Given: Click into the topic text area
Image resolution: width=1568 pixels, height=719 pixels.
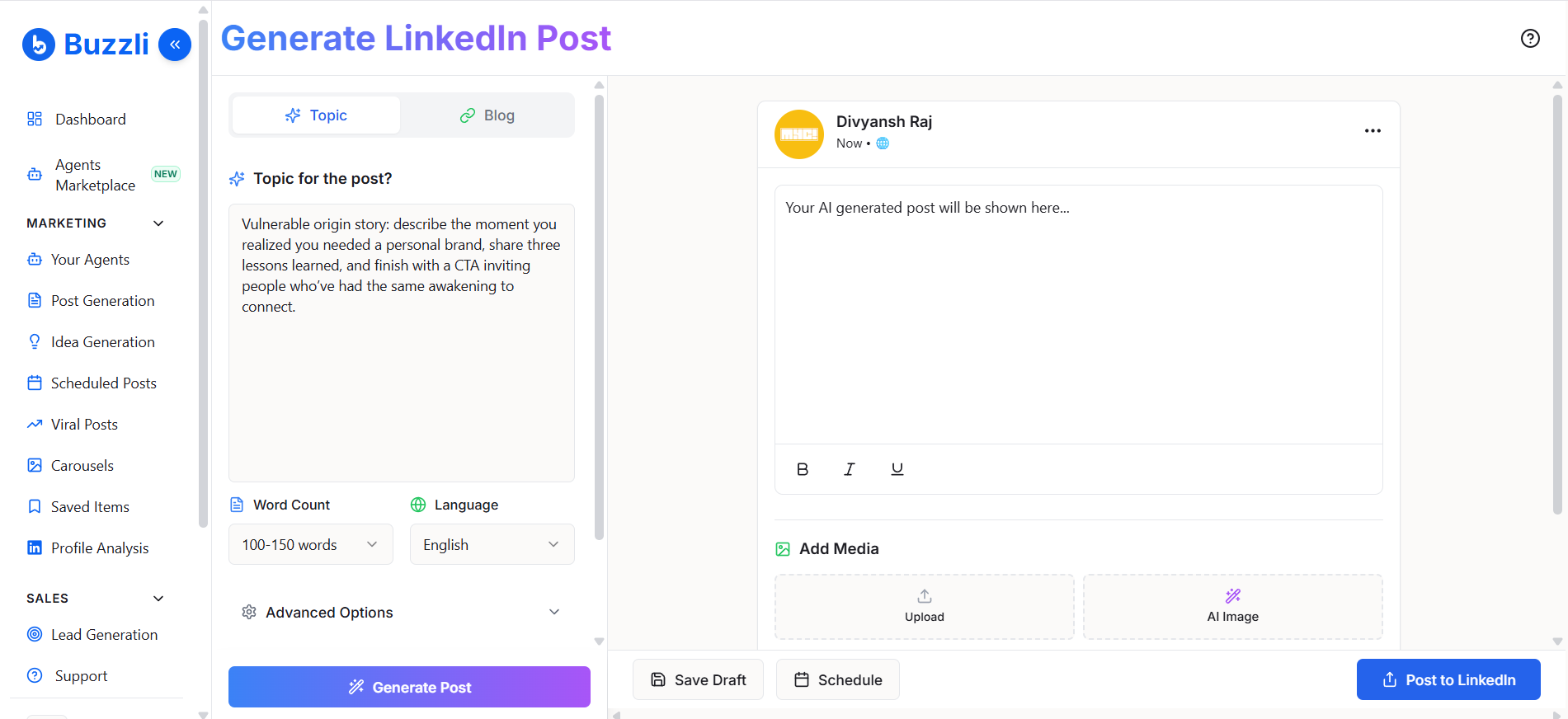Looking at the screenshot, I should tap(402, 343).
